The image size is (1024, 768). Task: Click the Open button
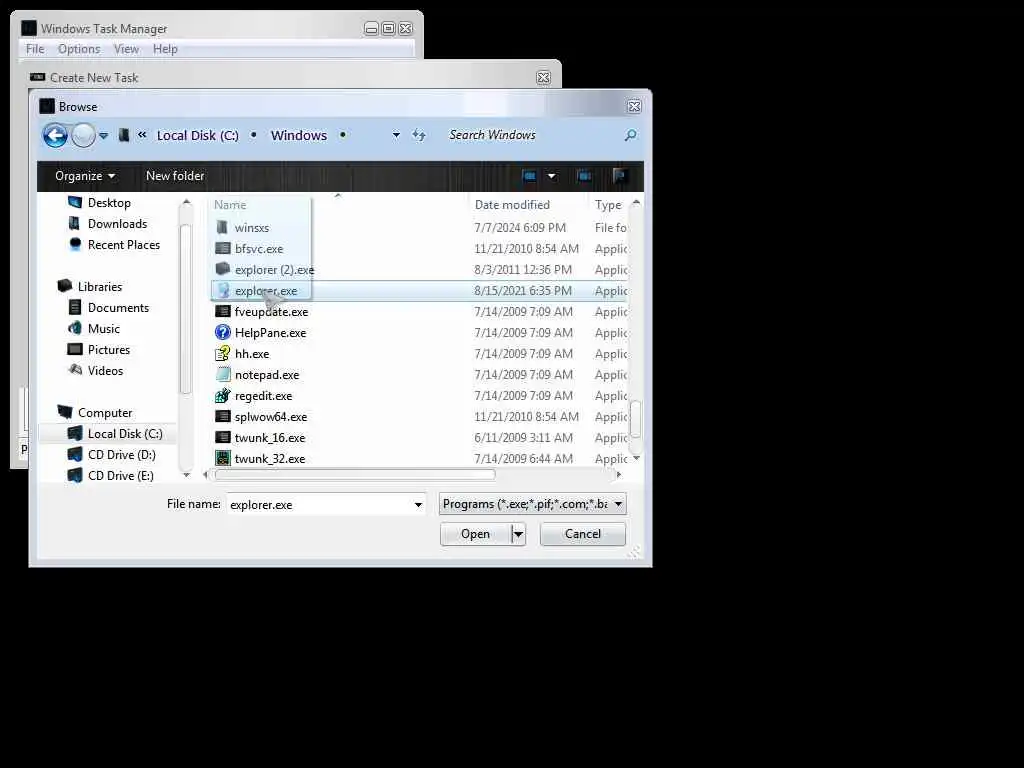click(x=475, y=534)
